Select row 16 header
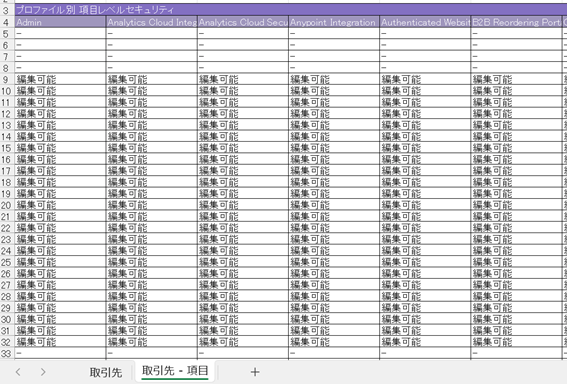This screenshot has width=567, height=384. pyautogui.click(x=6, y=159)
